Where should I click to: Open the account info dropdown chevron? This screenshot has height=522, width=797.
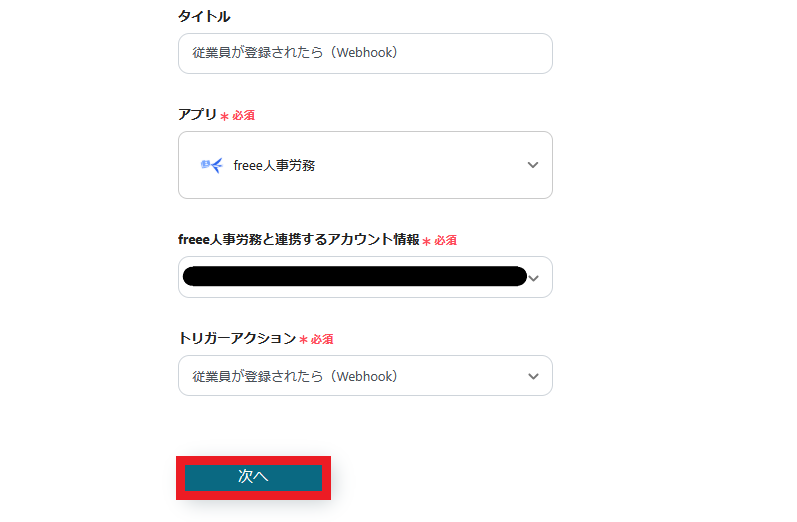[x=534, y=278]
